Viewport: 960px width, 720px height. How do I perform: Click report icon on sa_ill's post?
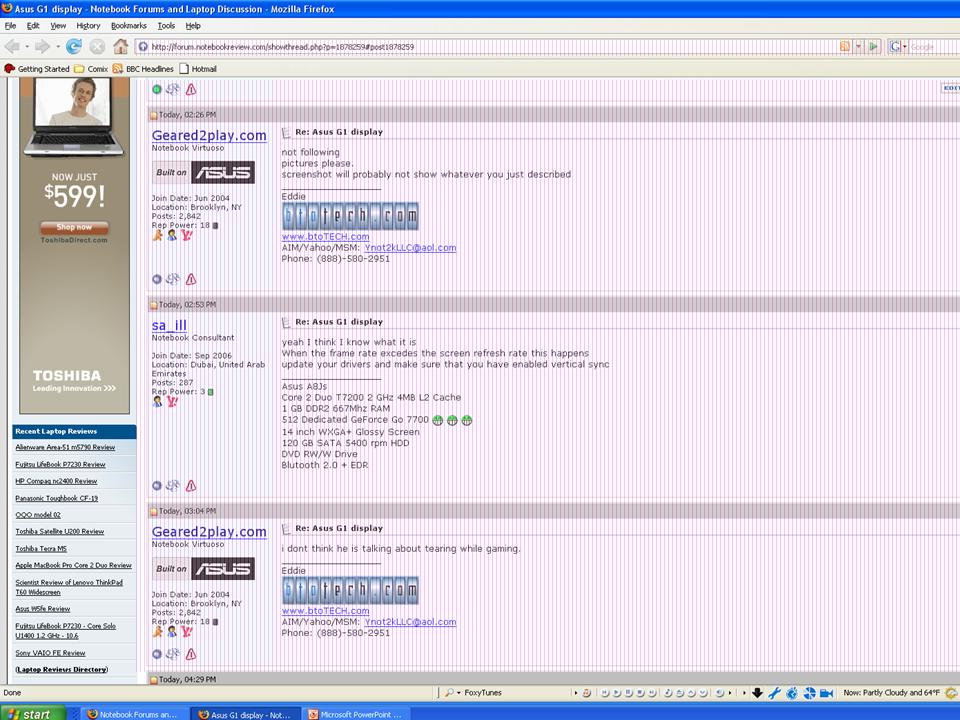[191, 486]
